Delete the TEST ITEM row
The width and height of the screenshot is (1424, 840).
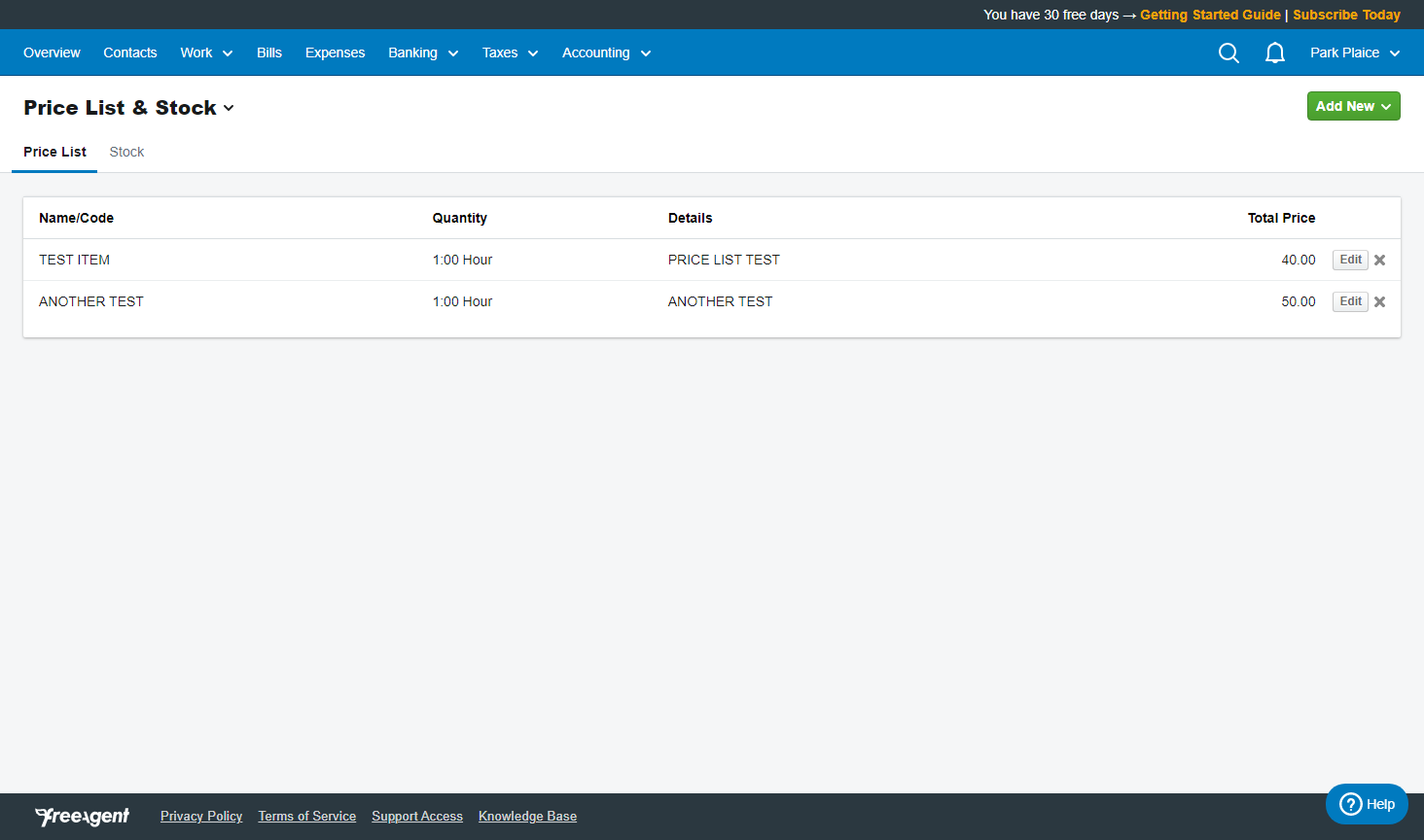tap(1379, 260)
